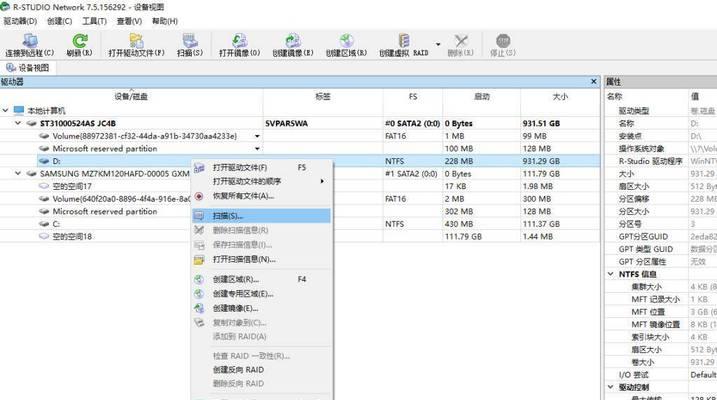Choose Create Region (创建区域(R)...) menu item
The image size is (717, 400).
tap(261, 279)
